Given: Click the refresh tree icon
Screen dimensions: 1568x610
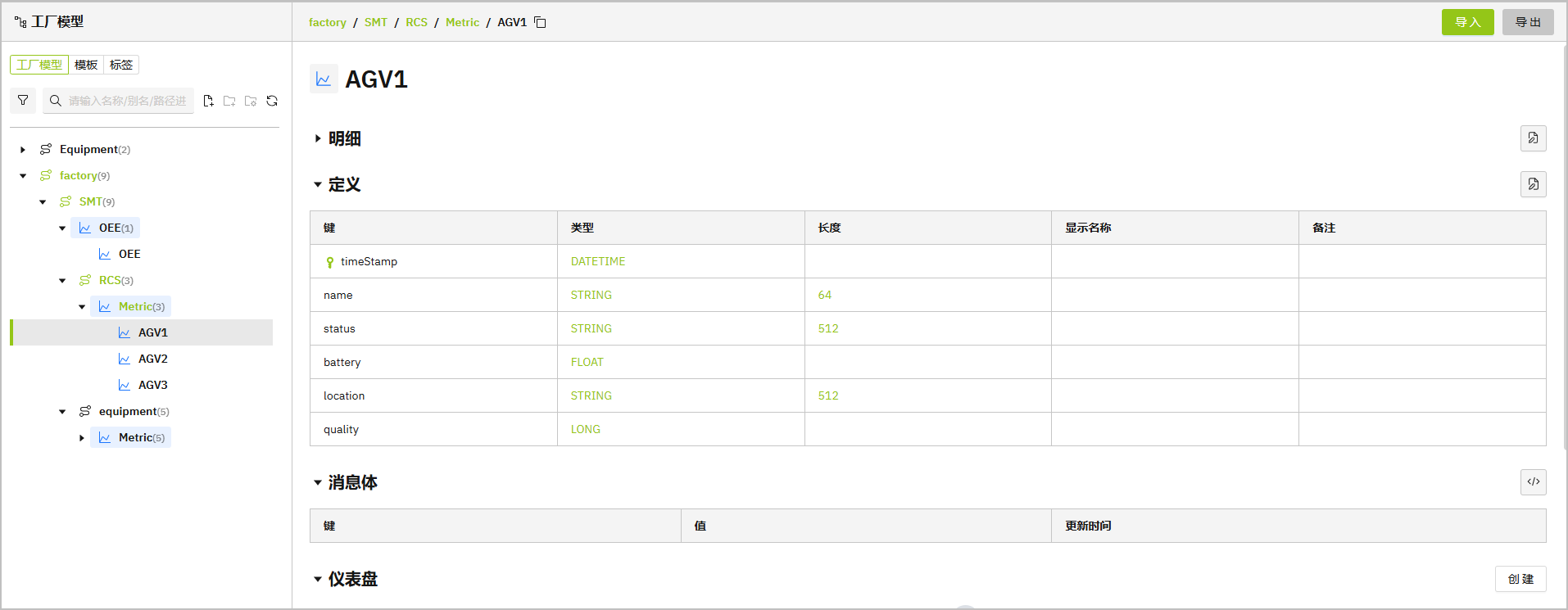Looking at the screenshot, I should [272, 101].
